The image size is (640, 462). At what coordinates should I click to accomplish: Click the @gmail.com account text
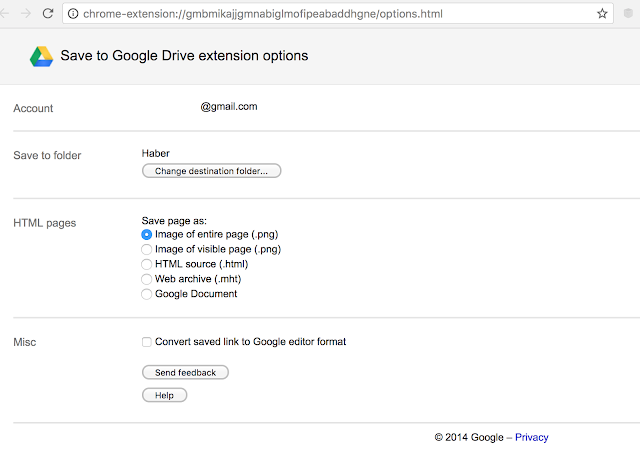coord(228,107)
